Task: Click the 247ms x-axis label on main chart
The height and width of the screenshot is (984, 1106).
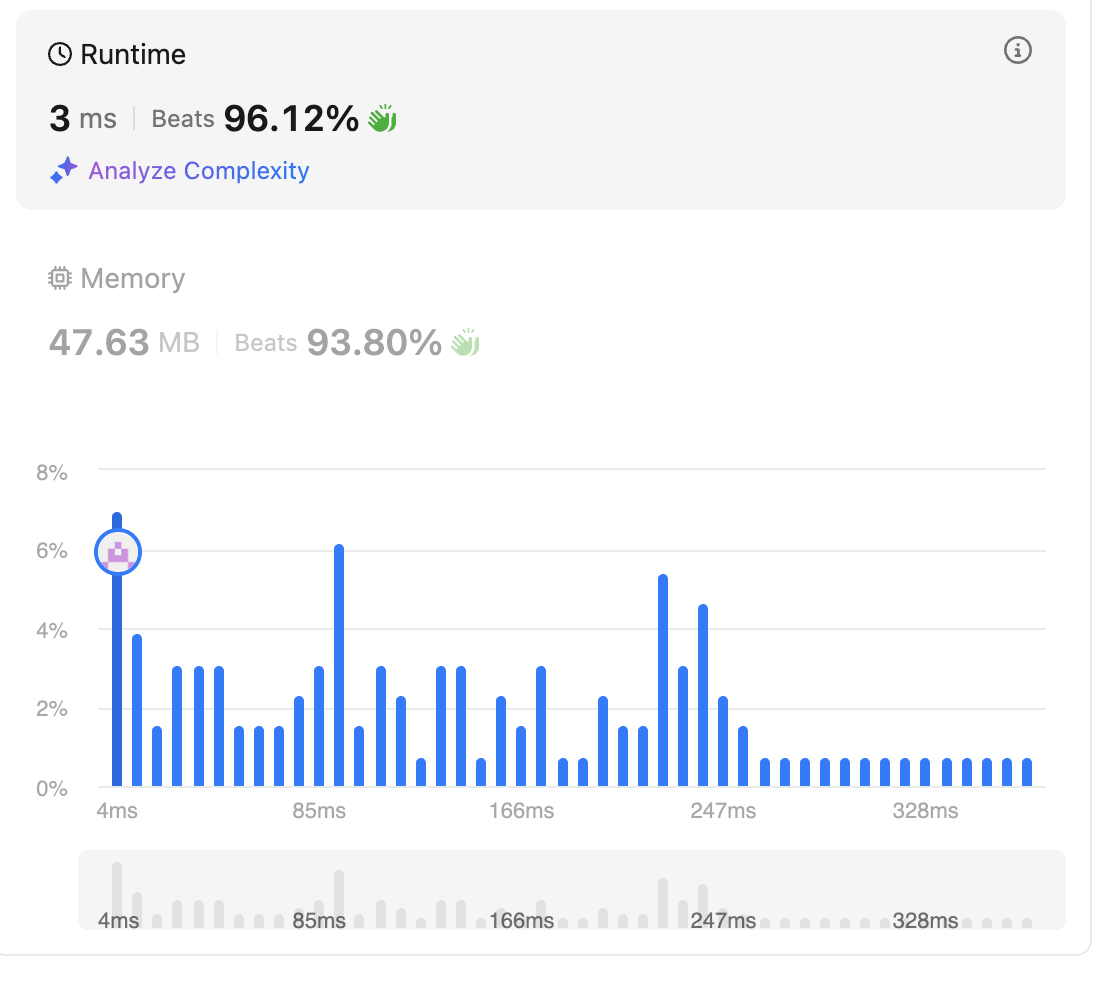Action: click(723, 810)
